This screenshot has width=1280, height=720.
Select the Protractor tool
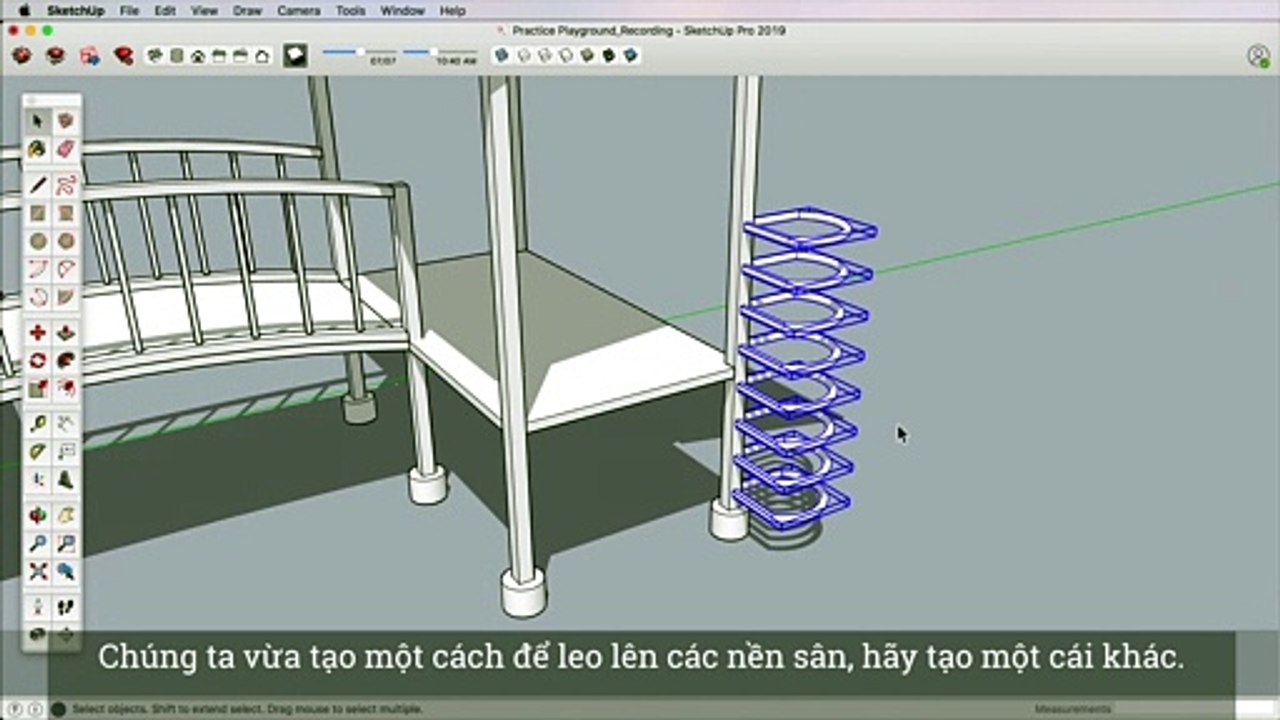(x=38, y=452)
